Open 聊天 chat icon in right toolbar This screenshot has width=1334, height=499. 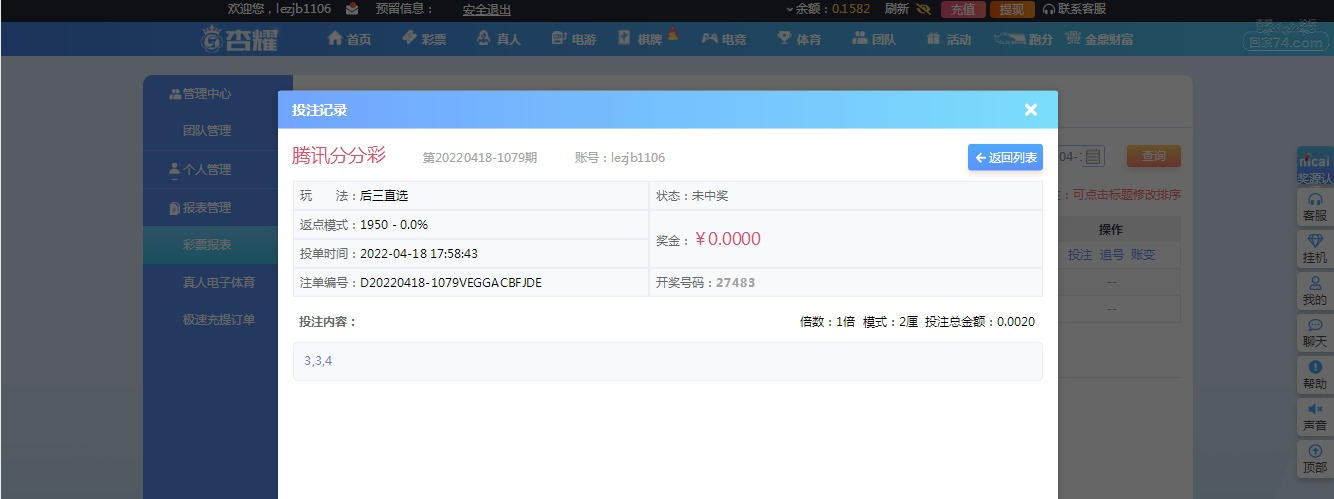pyautogui.click(x=1315, y=333)
